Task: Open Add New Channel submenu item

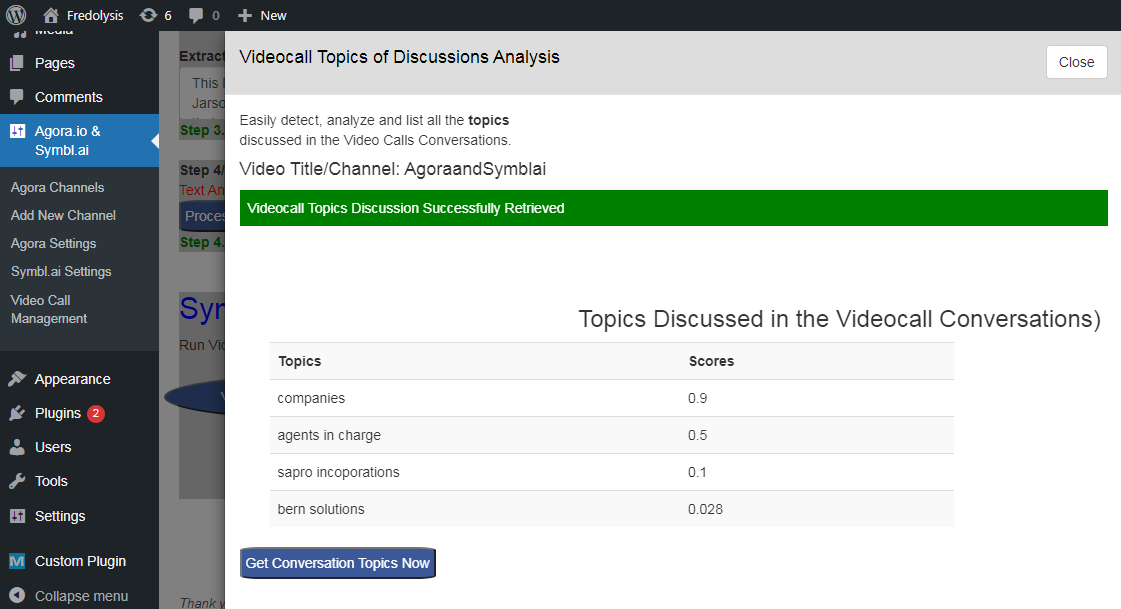Action: pyautogui.click(x=63, y=215)
